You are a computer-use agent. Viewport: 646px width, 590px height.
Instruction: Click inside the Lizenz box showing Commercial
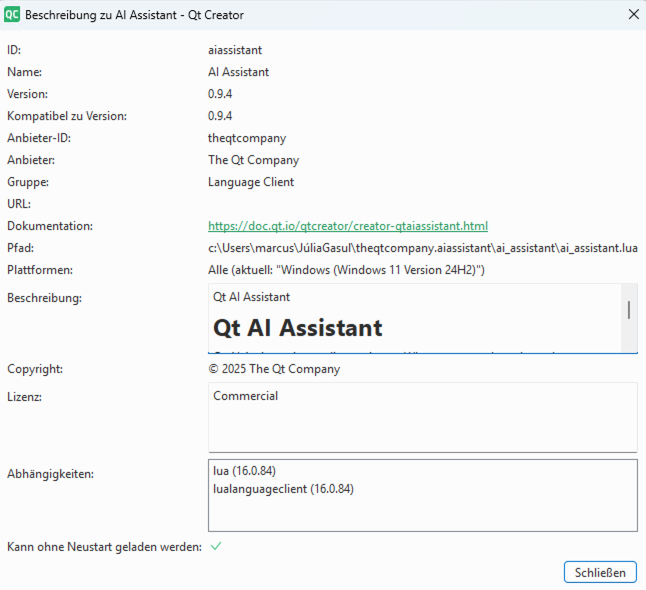pyautogui.click(x=422, y=417)
